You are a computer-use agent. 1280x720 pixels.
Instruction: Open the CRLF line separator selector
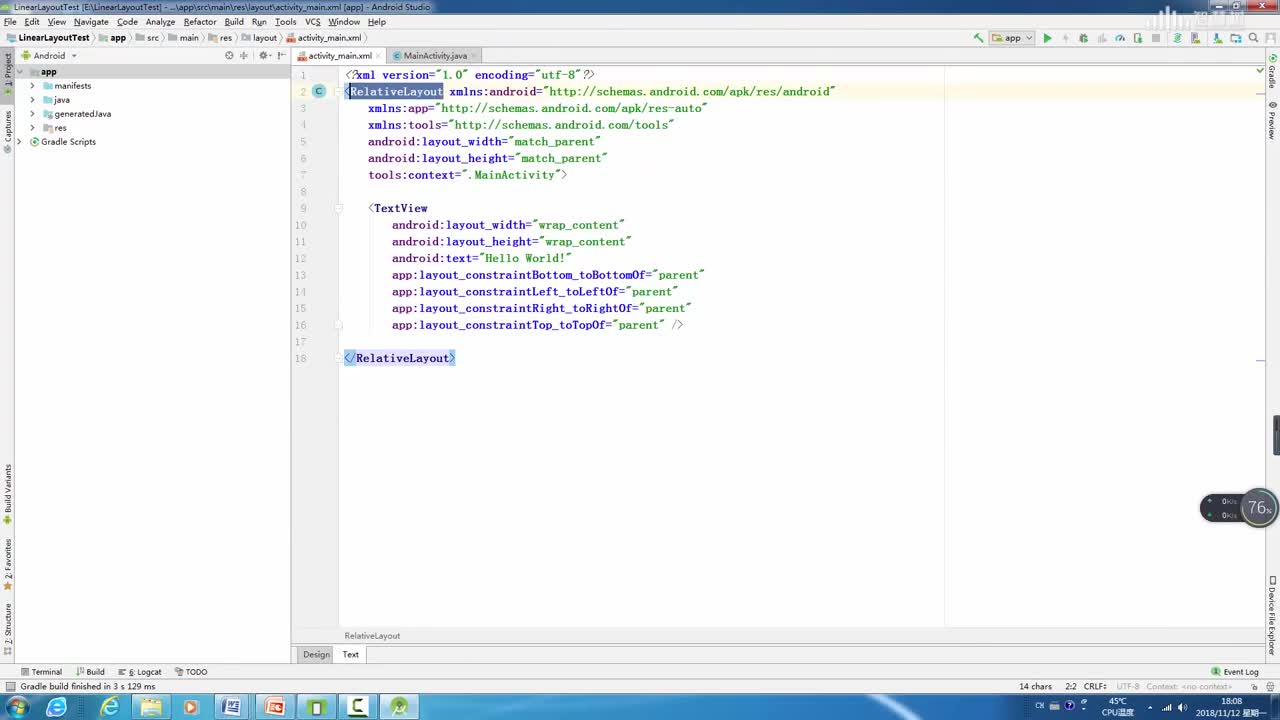click(x=1095, y=687)
